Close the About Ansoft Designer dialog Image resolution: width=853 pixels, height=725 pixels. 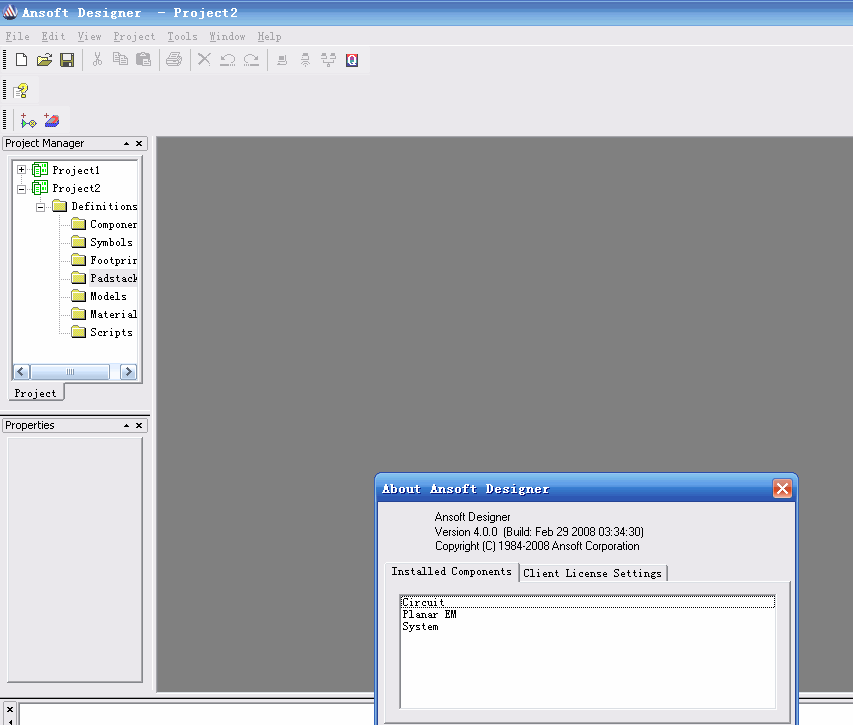[x=782, y=488]
